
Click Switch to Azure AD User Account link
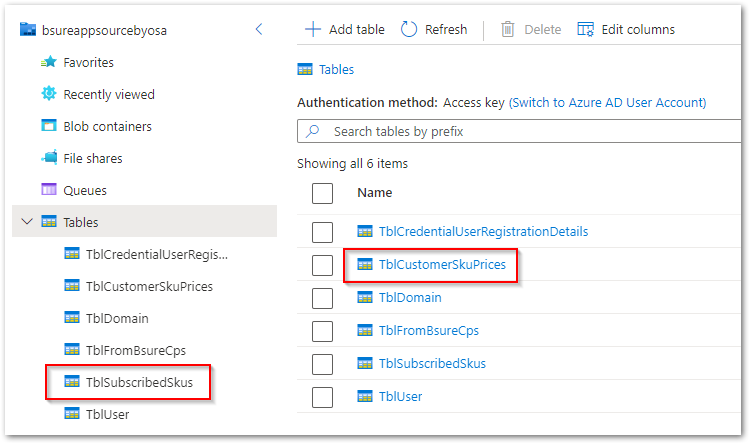click(x=607, y=103)
